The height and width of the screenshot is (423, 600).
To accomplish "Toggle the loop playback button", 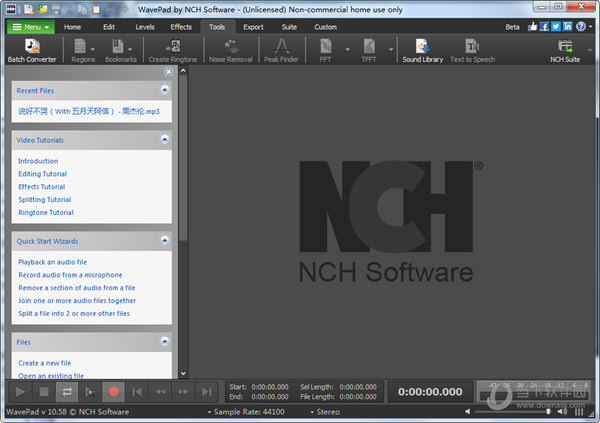I will [67, 392].
